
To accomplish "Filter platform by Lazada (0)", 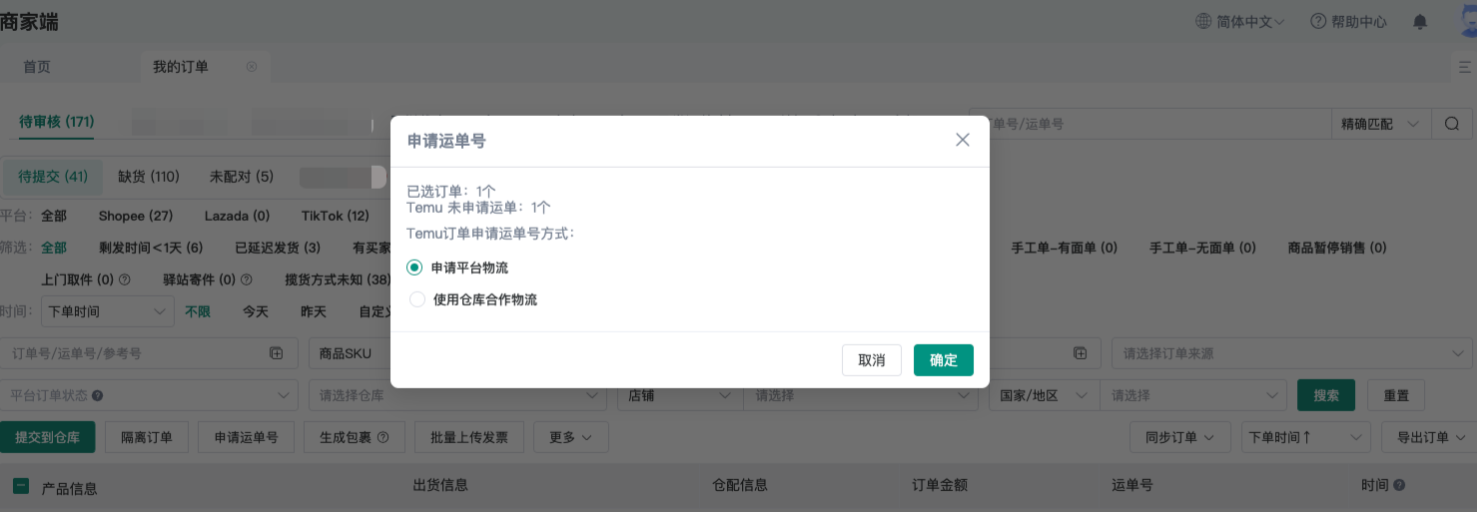I will 237,216.
